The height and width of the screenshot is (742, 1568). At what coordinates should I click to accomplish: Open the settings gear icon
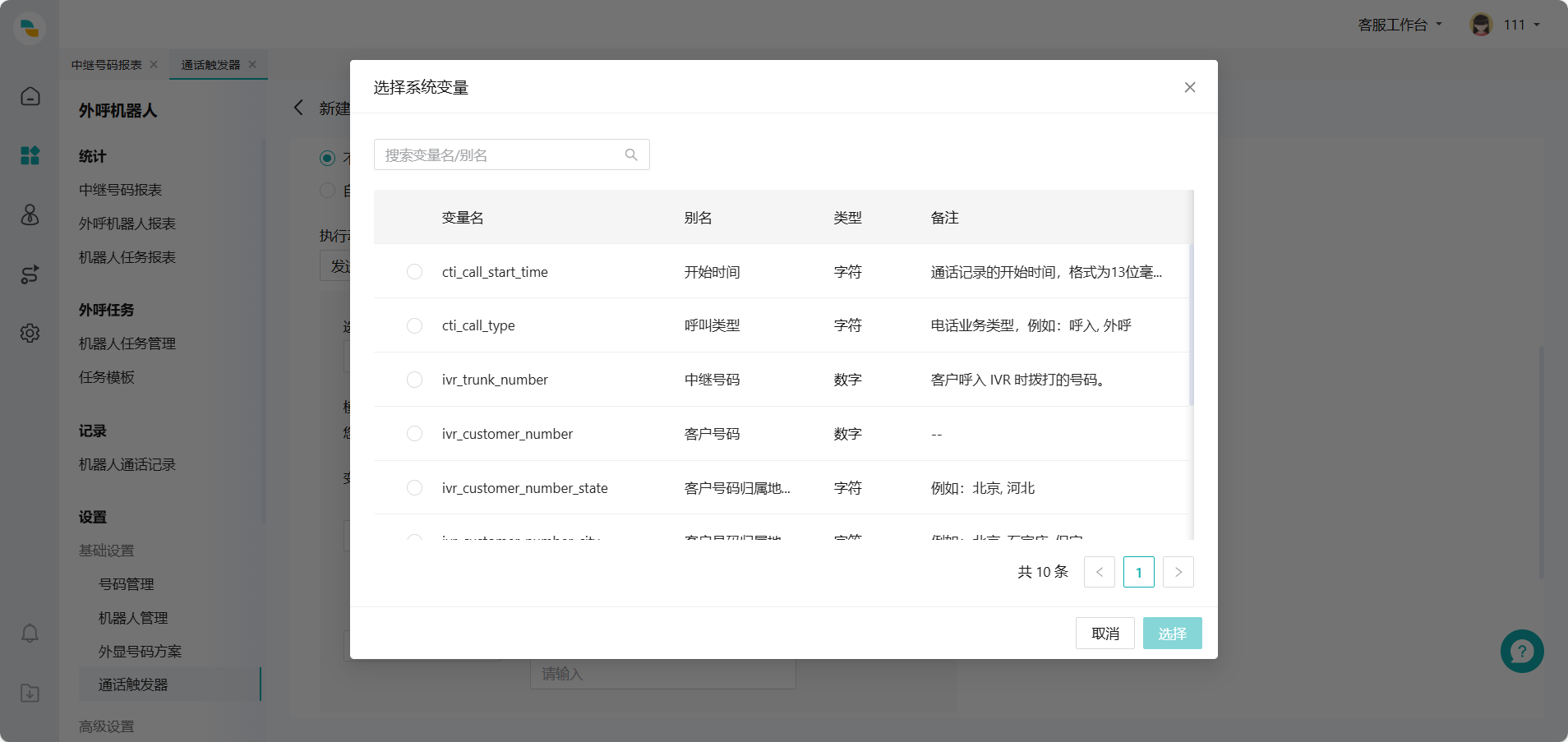30,333
